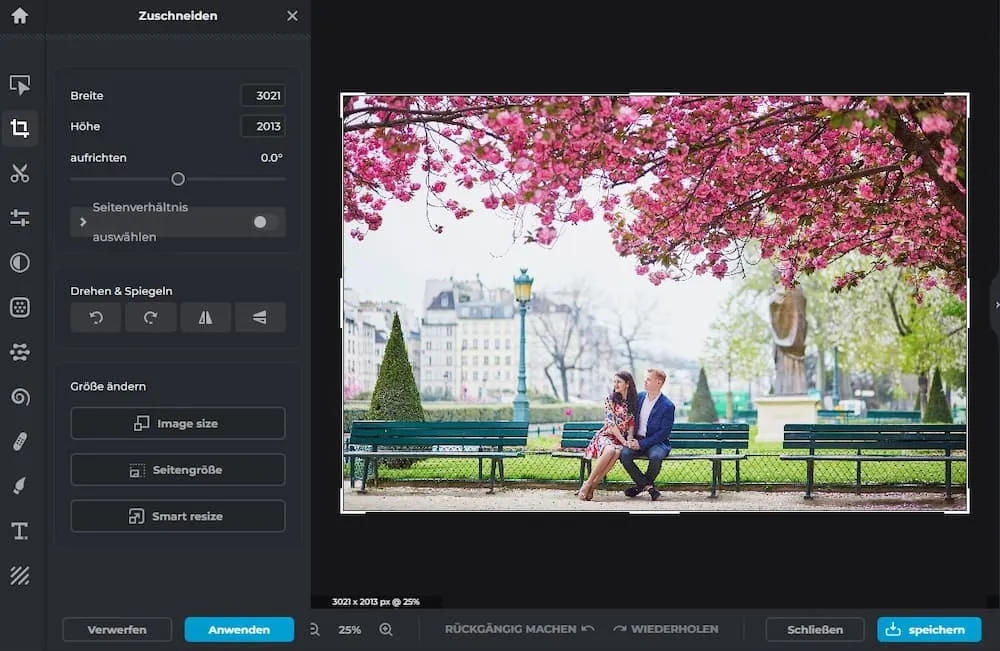Expand the collapsed right side panel
Screen dimensions: 1000x651
[x=994, y=305]
